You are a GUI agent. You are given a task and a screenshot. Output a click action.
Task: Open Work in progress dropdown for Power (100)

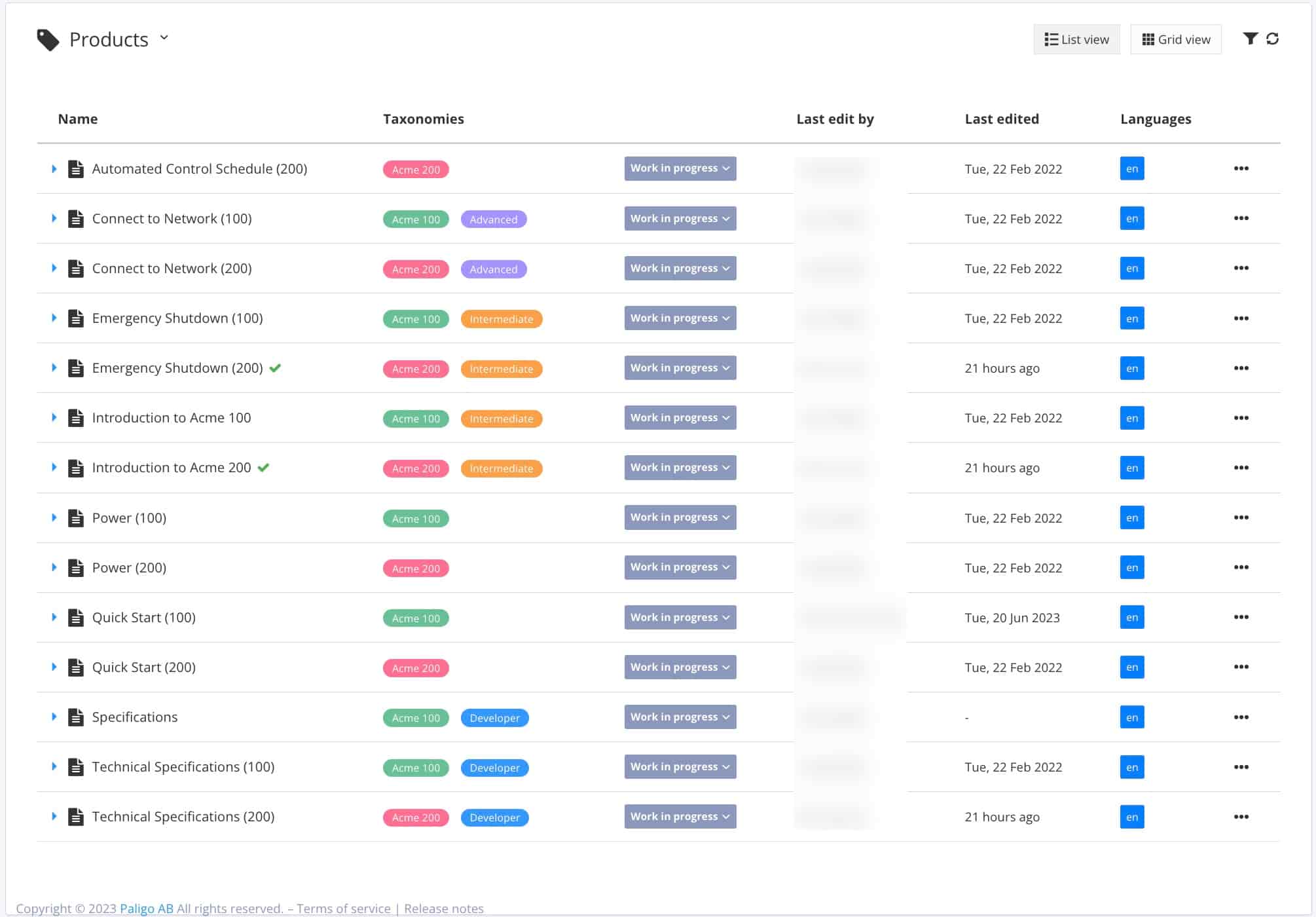pyautogui.click(x=680, y=517)
